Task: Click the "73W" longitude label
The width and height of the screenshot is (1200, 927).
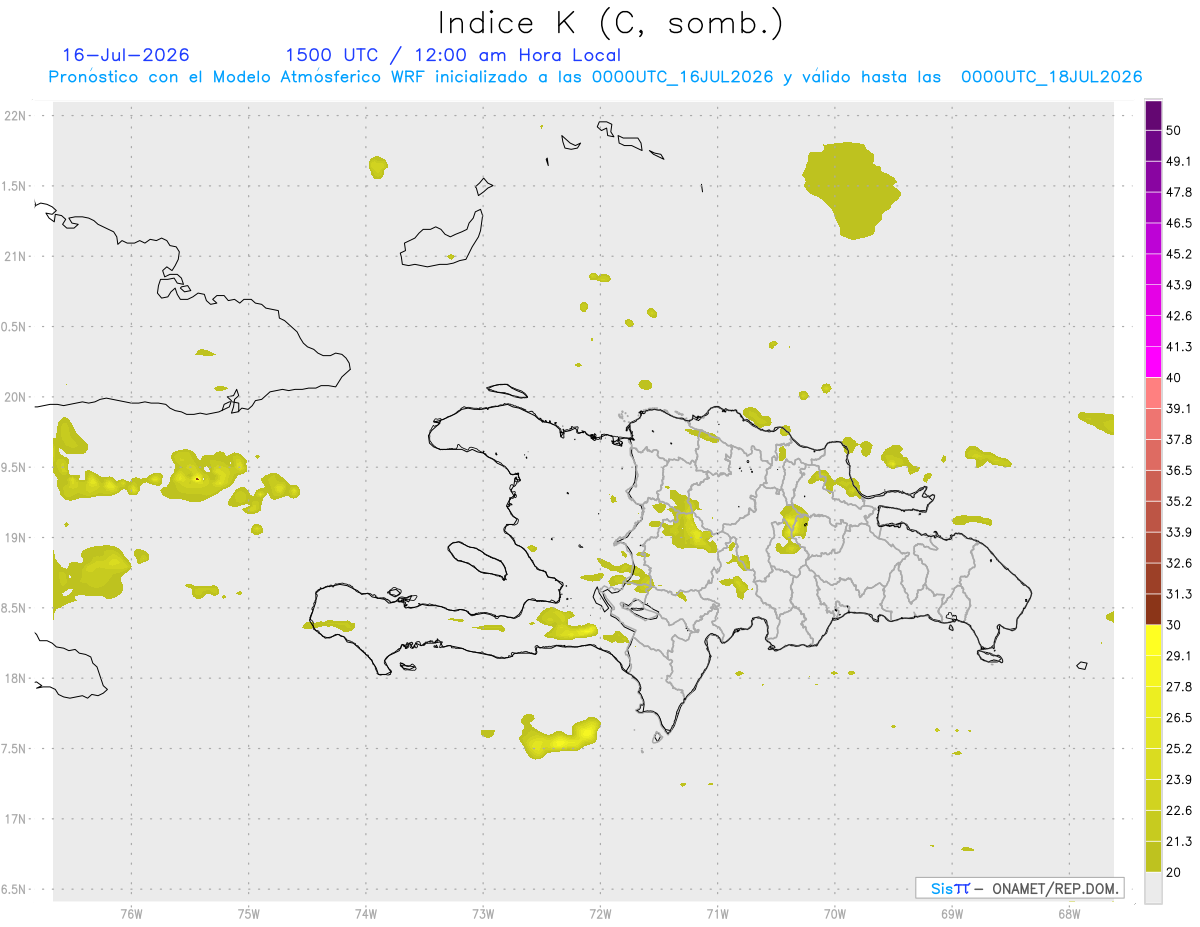Action: [x=483, y=912]
